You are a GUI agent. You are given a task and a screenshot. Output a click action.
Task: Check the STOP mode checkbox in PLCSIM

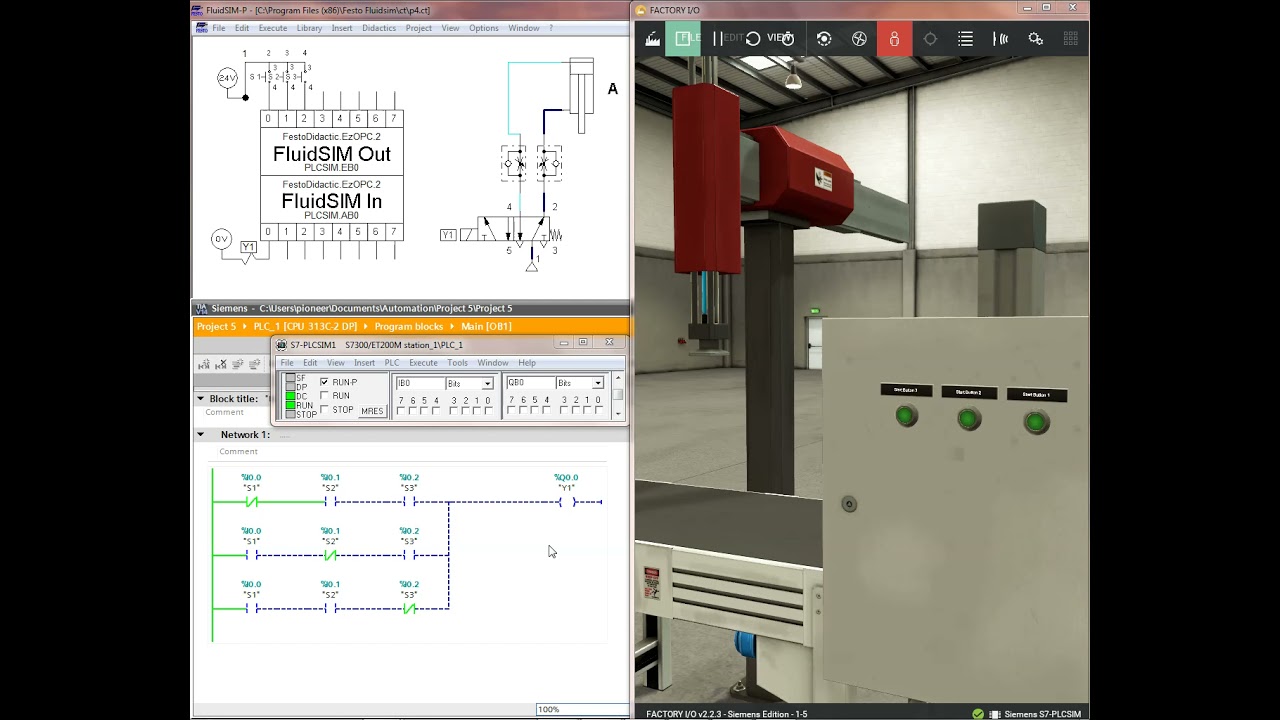(x=324, y=410)
